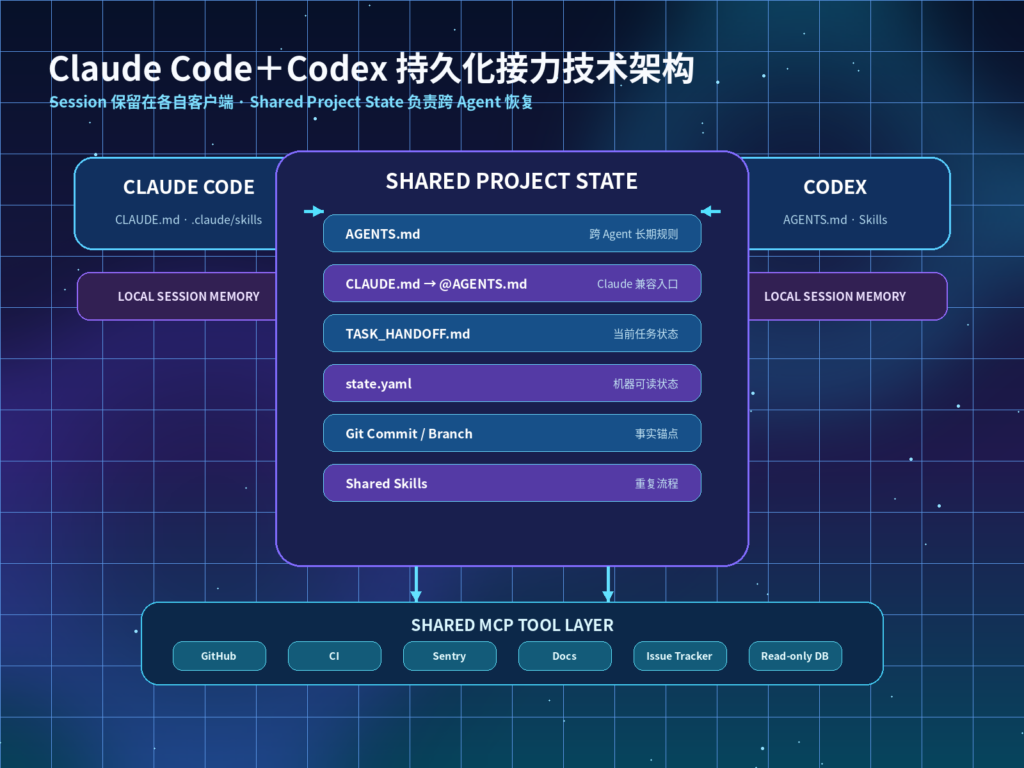This screenshot has width=1024, height=768.
Task: Select the Git Commit / Branch row
Action: (512, 433)
